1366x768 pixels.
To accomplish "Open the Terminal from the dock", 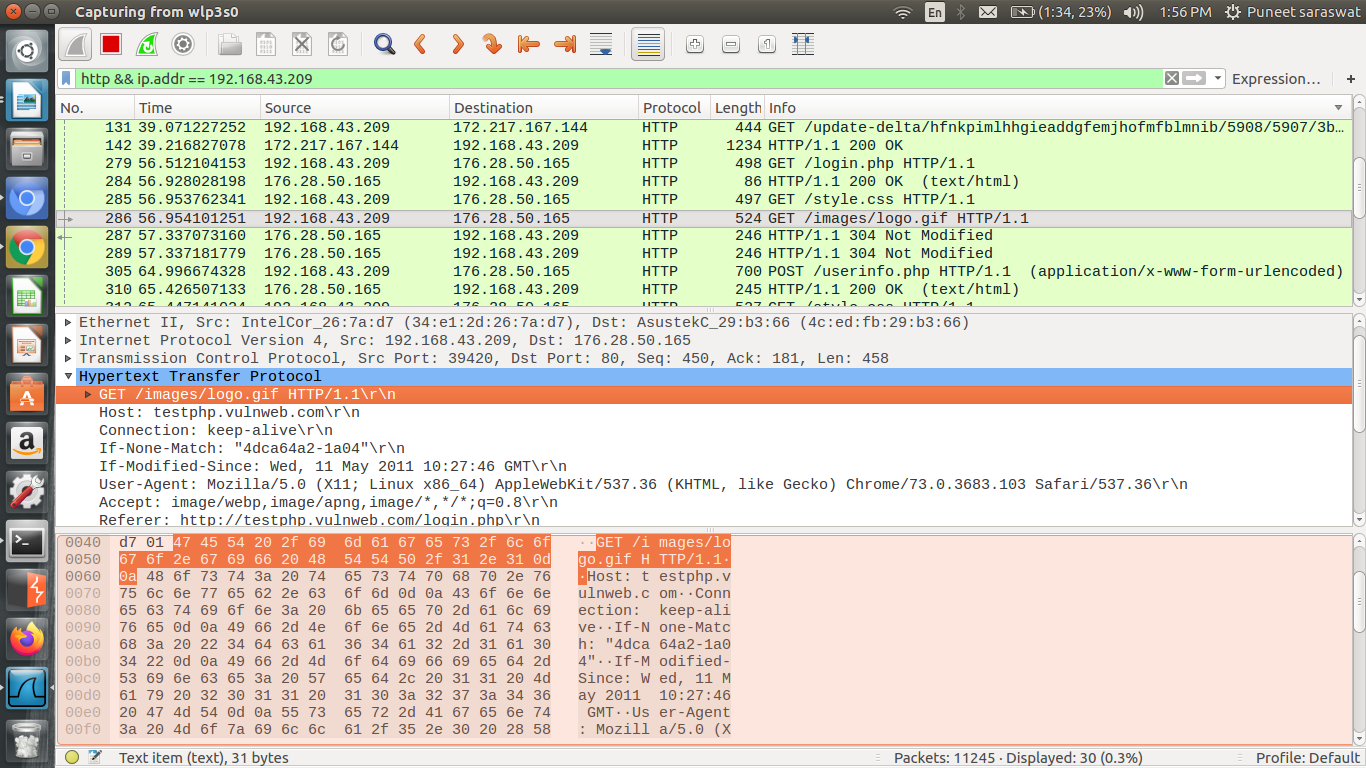I will 27,542.
